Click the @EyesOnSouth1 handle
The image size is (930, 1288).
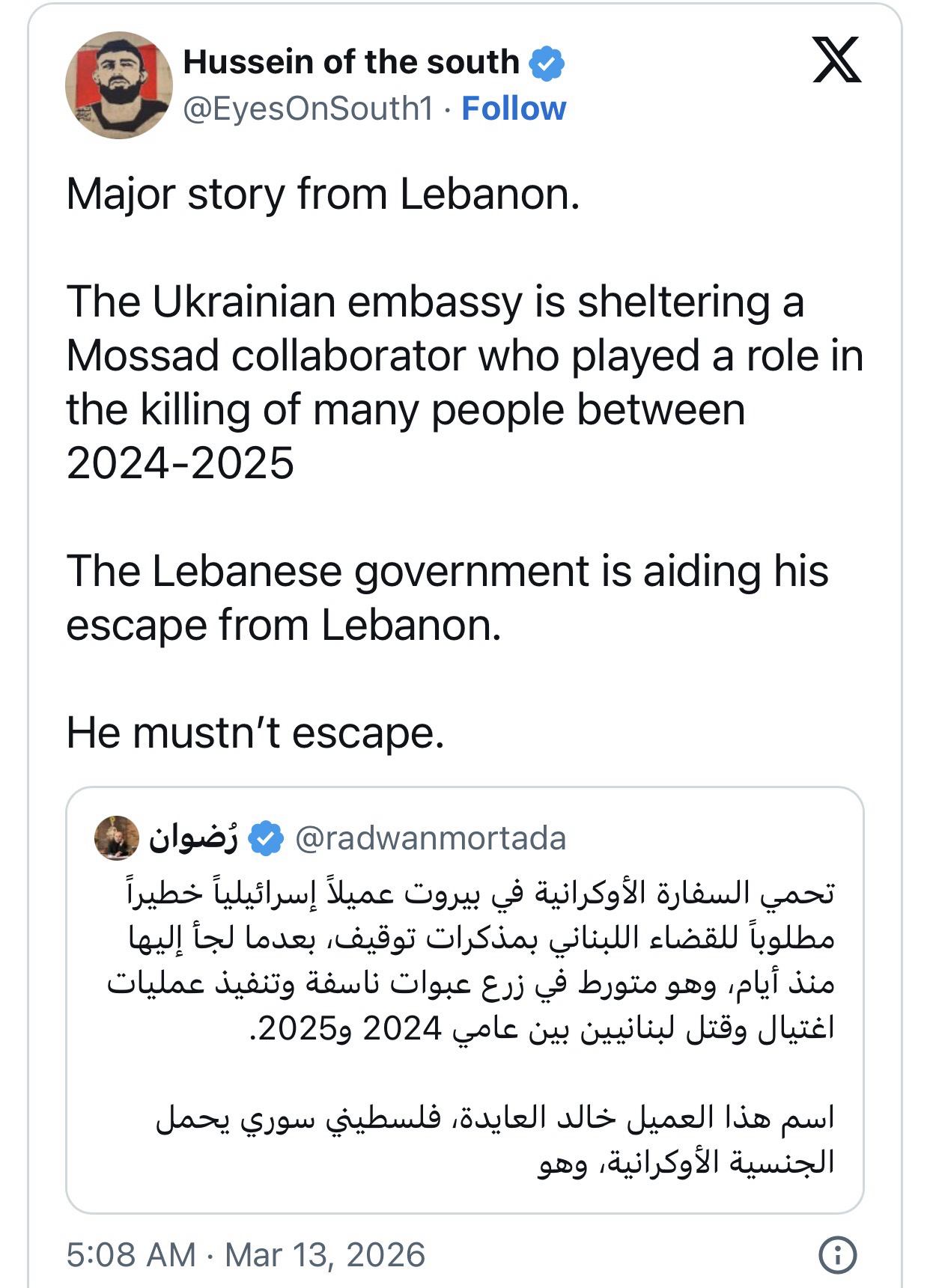[x=309, y=109]
